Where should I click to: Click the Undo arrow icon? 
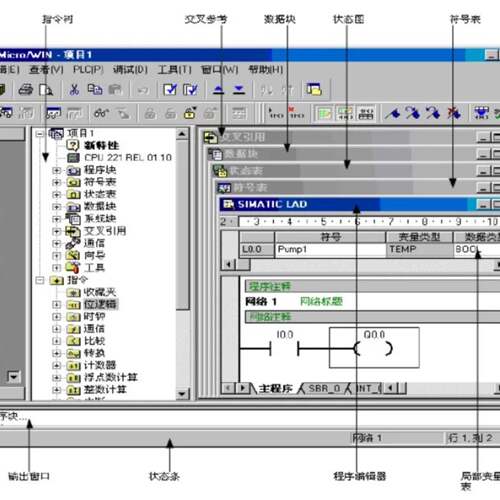click(x=143, y=90)
